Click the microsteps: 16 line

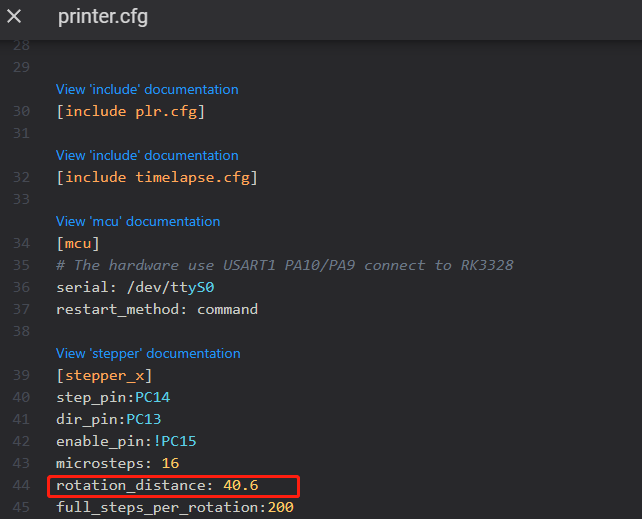pyautogui.click(x=117, y=463)
